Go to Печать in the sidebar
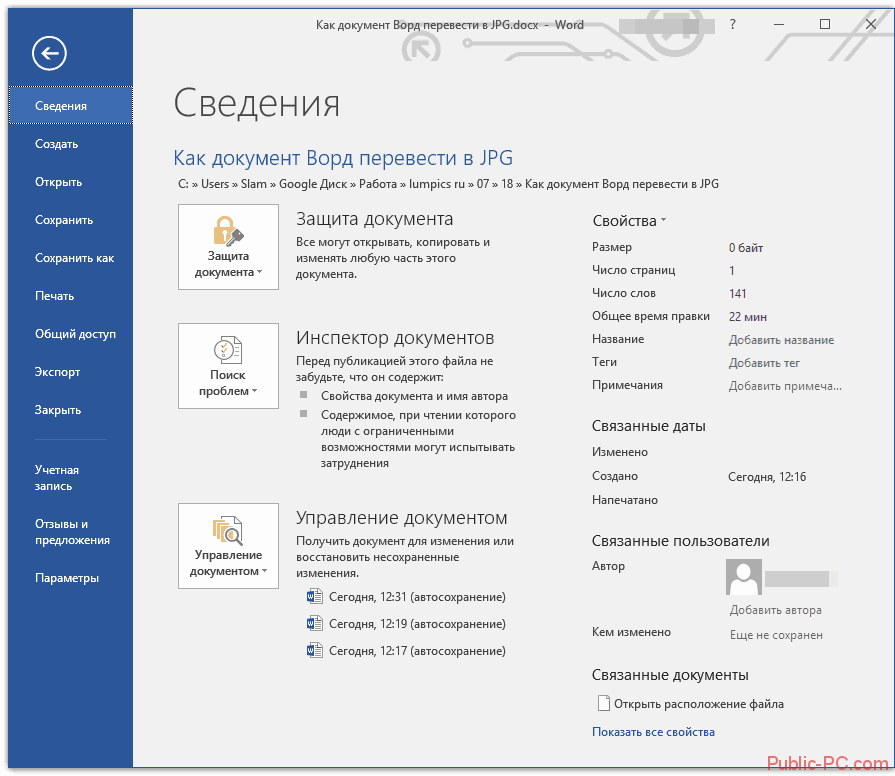Image resolution: width=895 pixels, height=776 pixels. (54, 296)
